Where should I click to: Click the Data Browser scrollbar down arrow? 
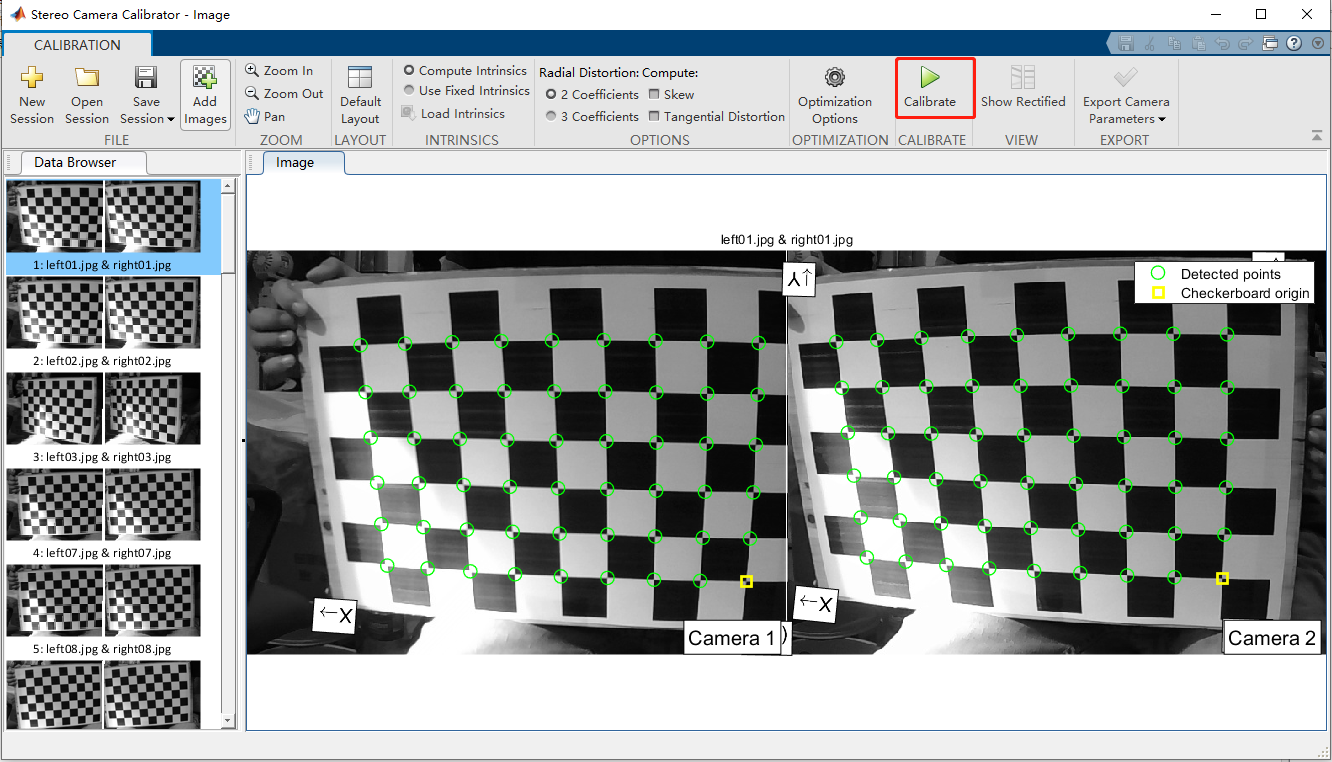[x=228, y=720]
